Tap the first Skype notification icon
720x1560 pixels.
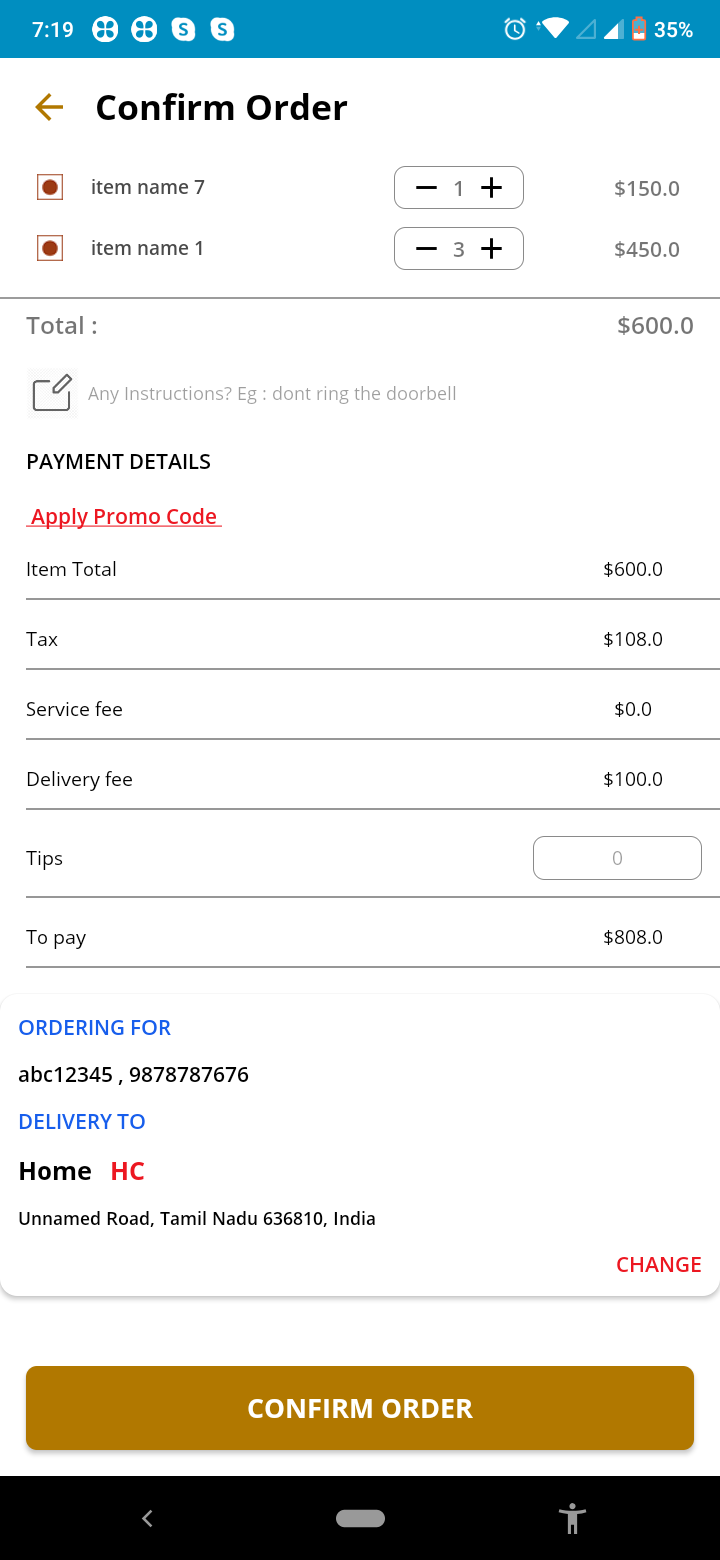click(184, 29)
